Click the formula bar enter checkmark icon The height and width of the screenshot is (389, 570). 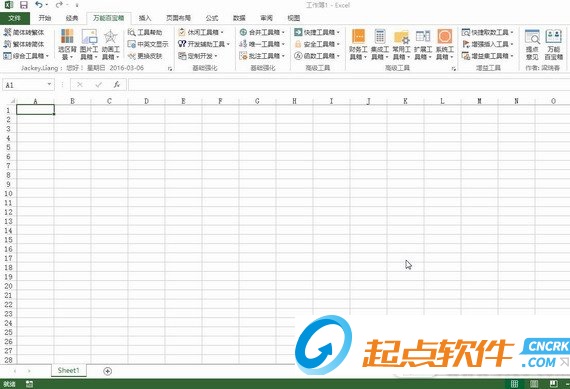(x=98, y=85)
